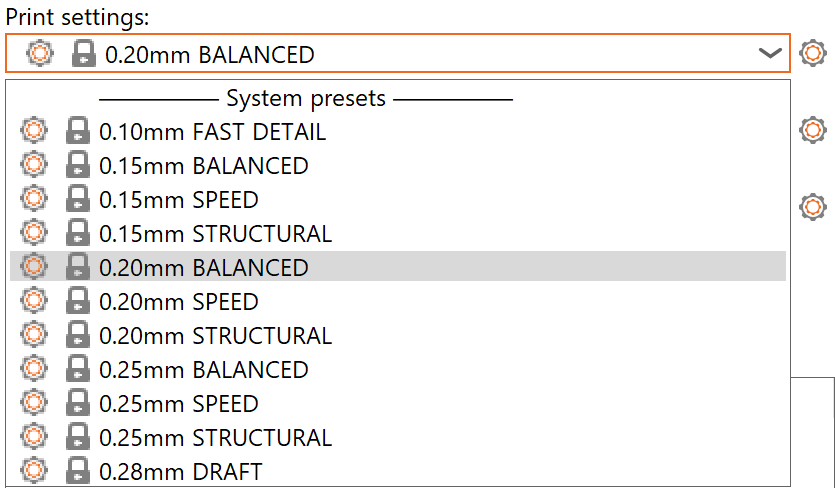
Task: Select the 0.25mm STRUCTURAL preset
Action: tap(215, 438)
